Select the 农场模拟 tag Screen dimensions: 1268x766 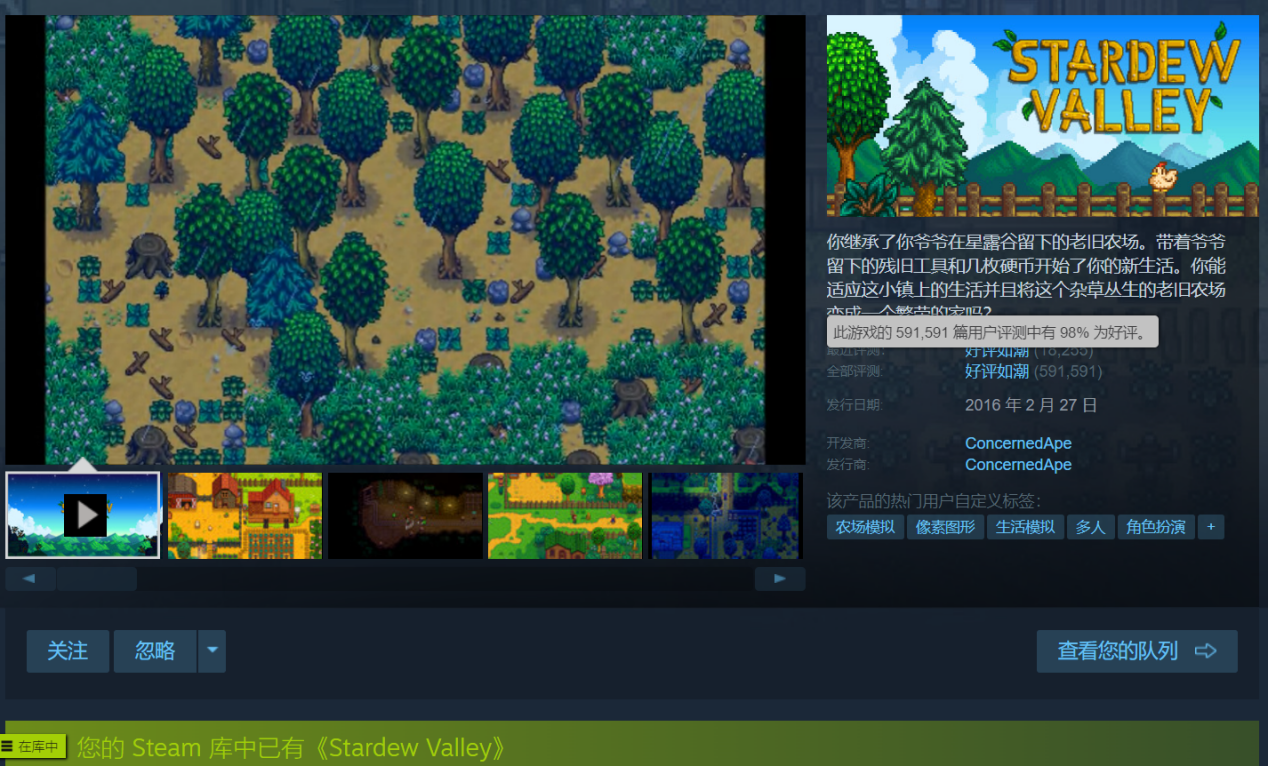(865, 527)
